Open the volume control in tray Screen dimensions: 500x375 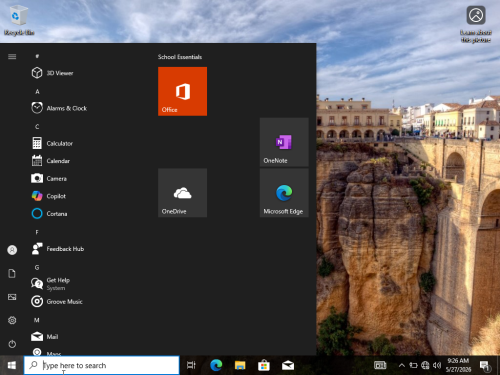(x=437, y=365)
